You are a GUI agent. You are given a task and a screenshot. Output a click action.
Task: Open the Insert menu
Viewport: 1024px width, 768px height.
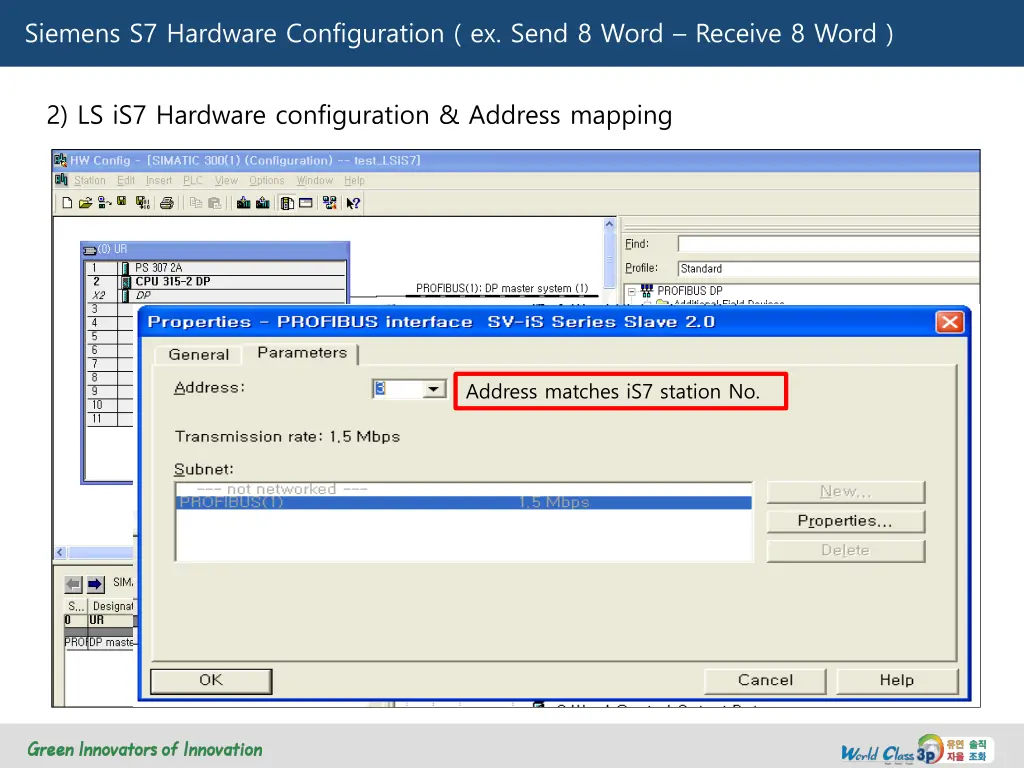click(159, 180)
